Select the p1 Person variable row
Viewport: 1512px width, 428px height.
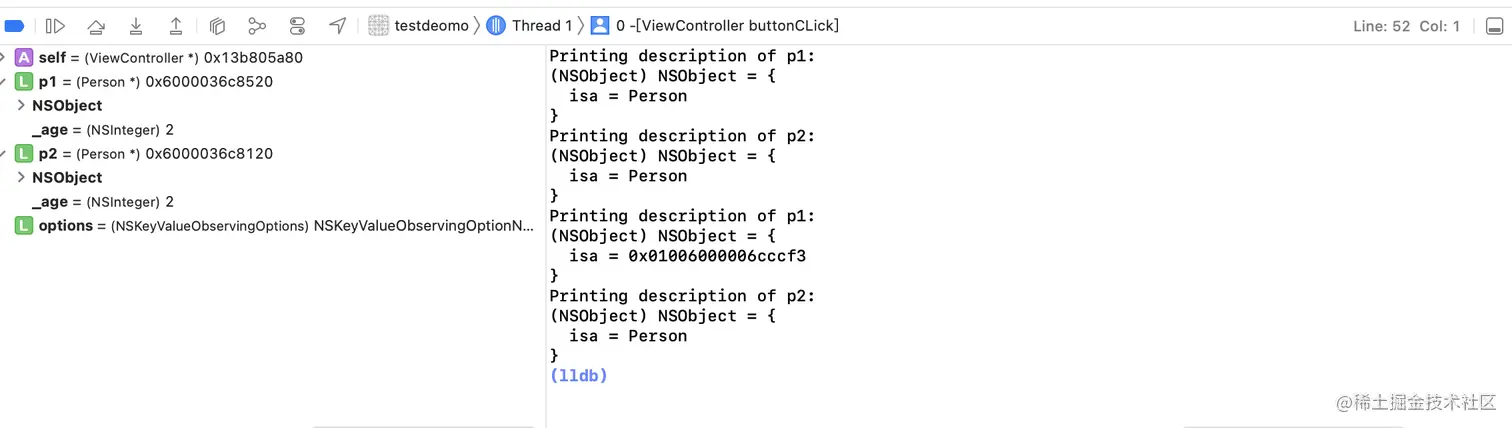155,82
